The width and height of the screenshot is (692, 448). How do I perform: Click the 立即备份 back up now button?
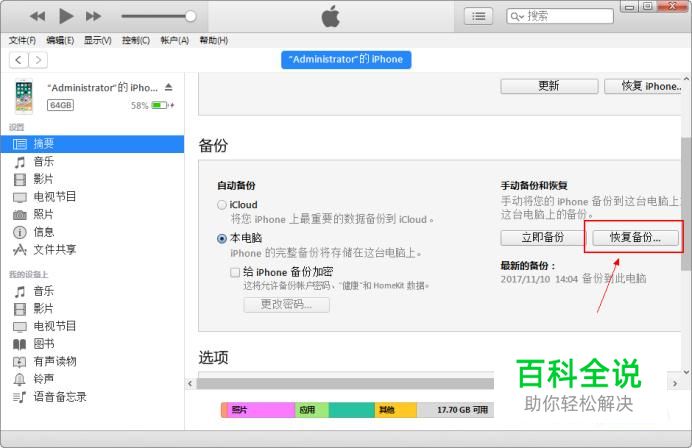[543, 237]
